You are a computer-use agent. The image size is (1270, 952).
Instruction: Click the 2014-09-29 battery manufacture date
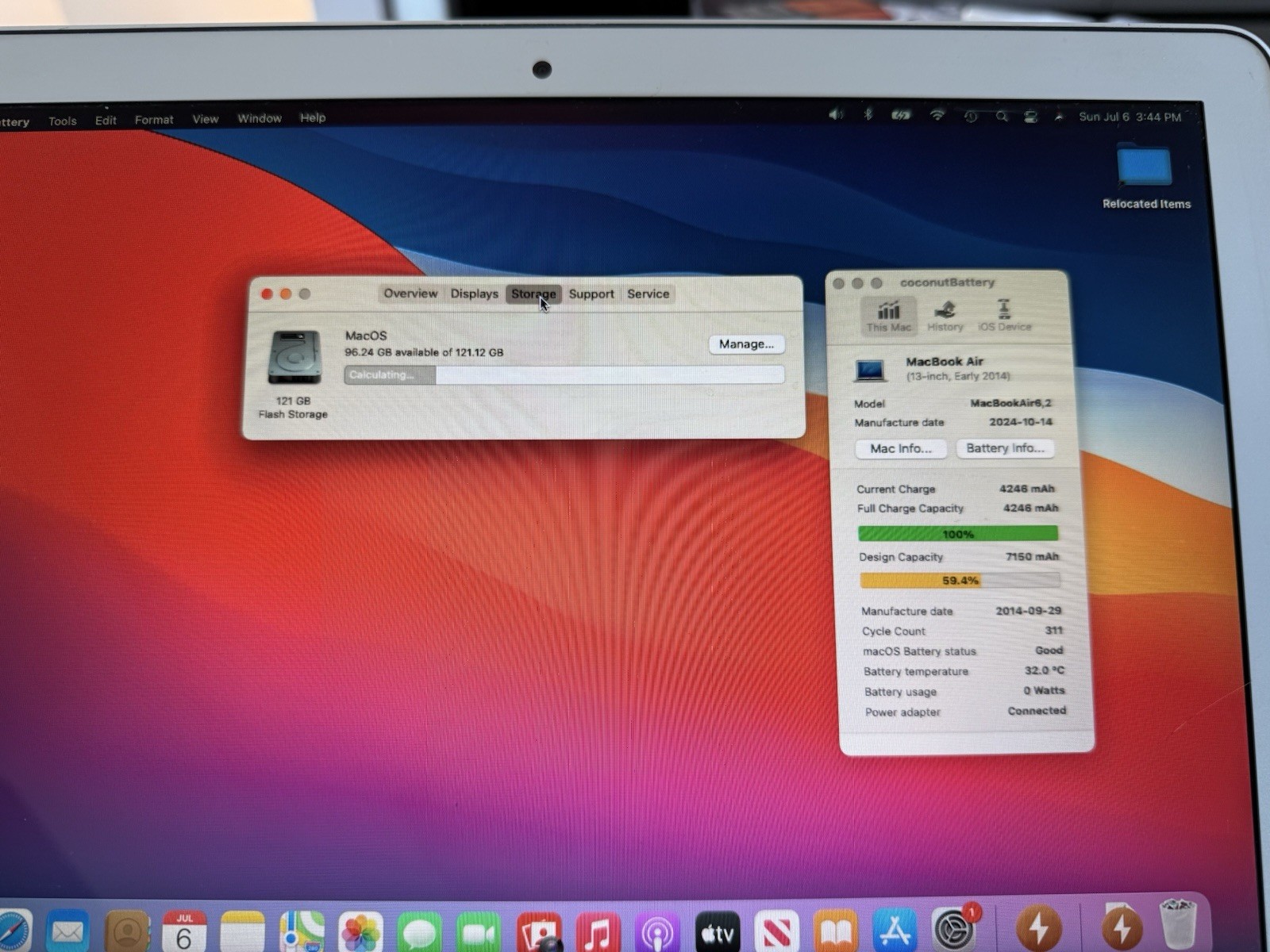tap(1028, 610)
